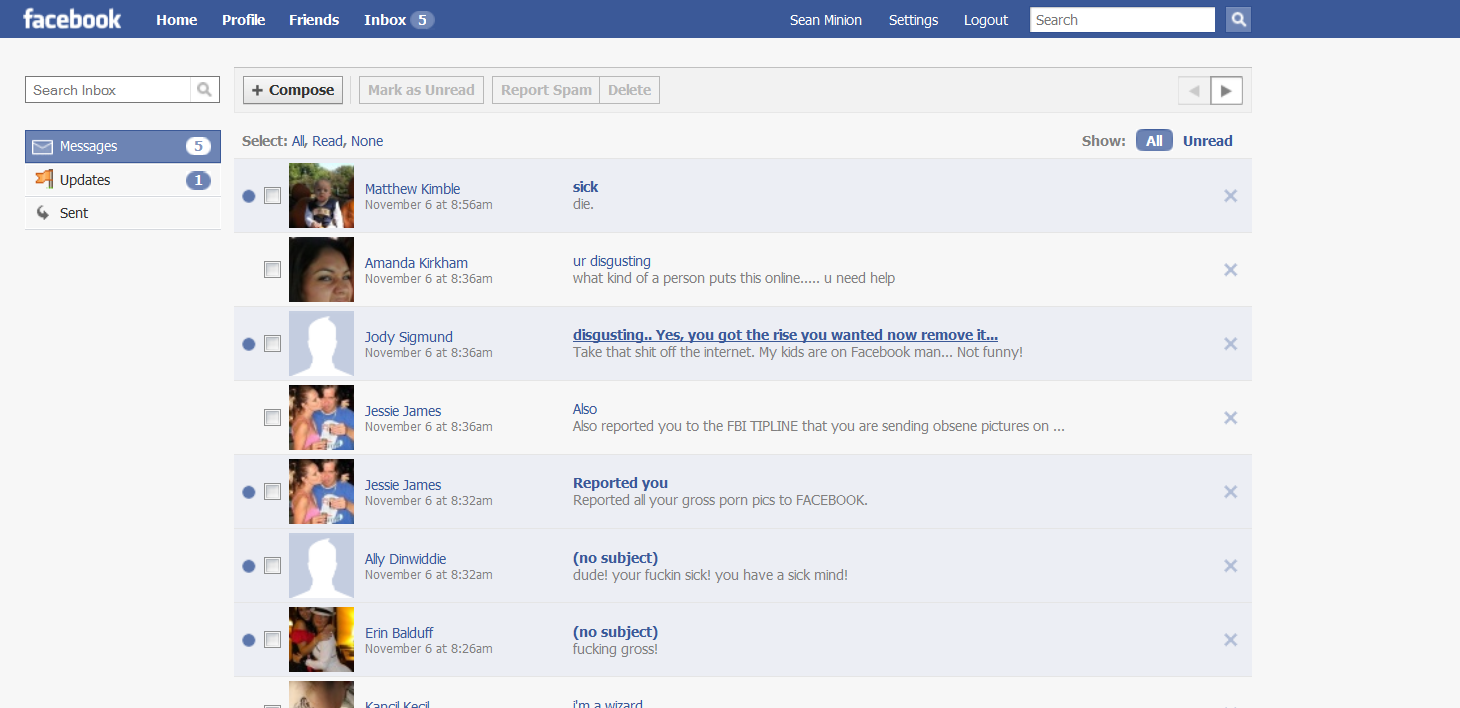Select None link

tap(367, 141)
